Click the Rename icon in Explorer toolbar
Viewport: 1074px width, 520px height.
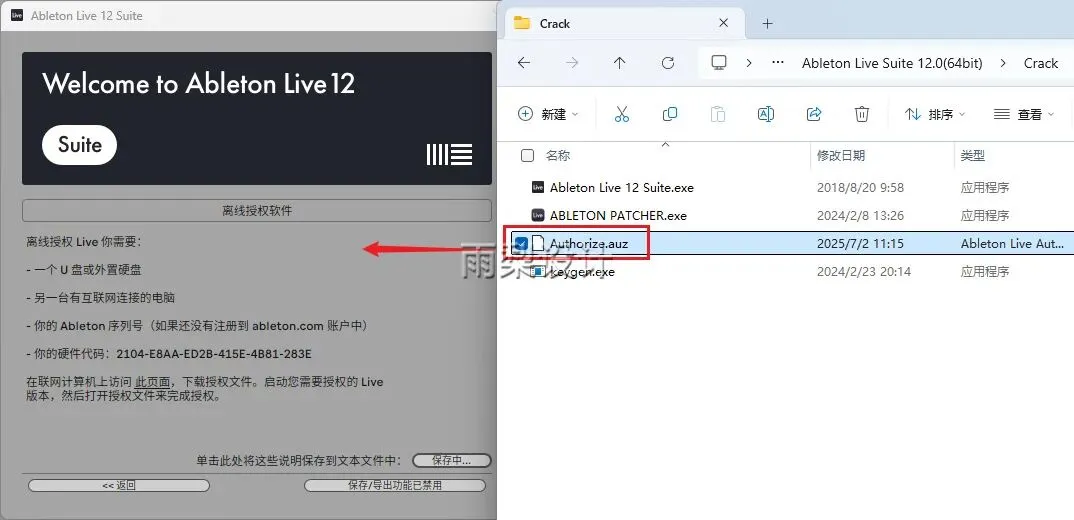click(x=766, y=114)
